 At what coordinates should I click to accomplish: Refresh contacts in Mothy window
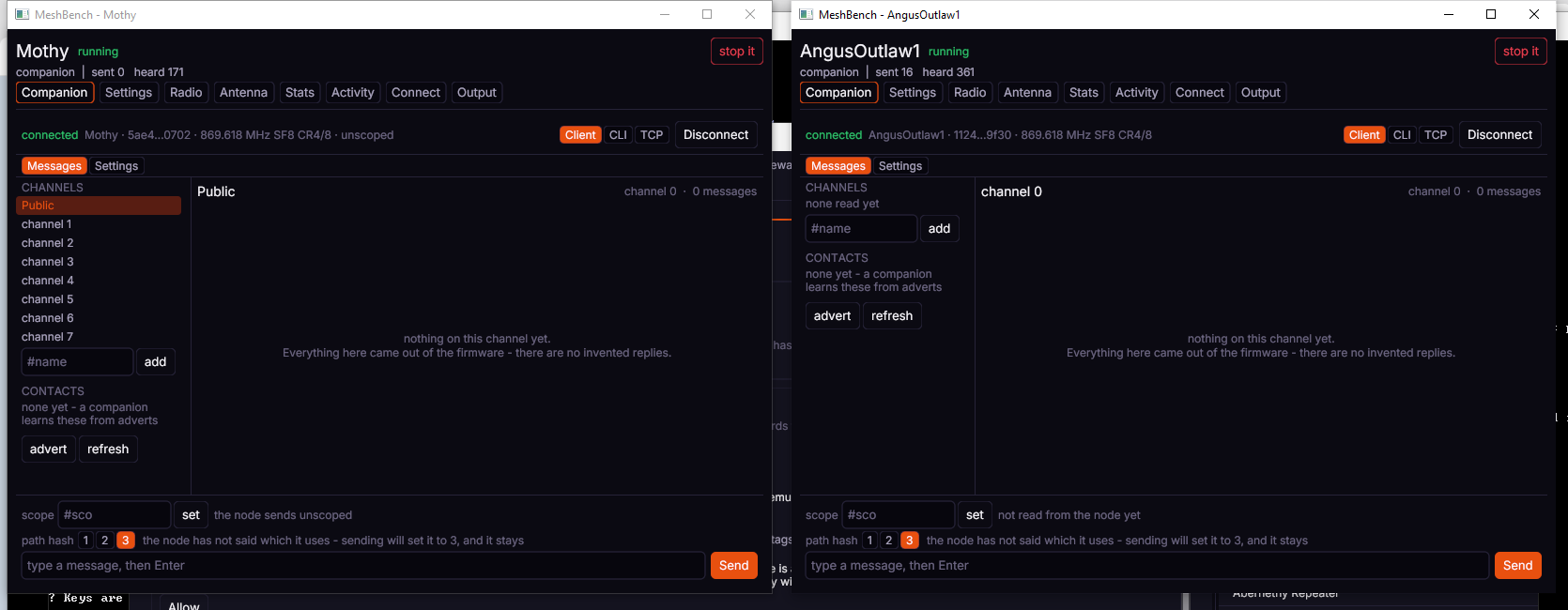click(x=108, y=450)
